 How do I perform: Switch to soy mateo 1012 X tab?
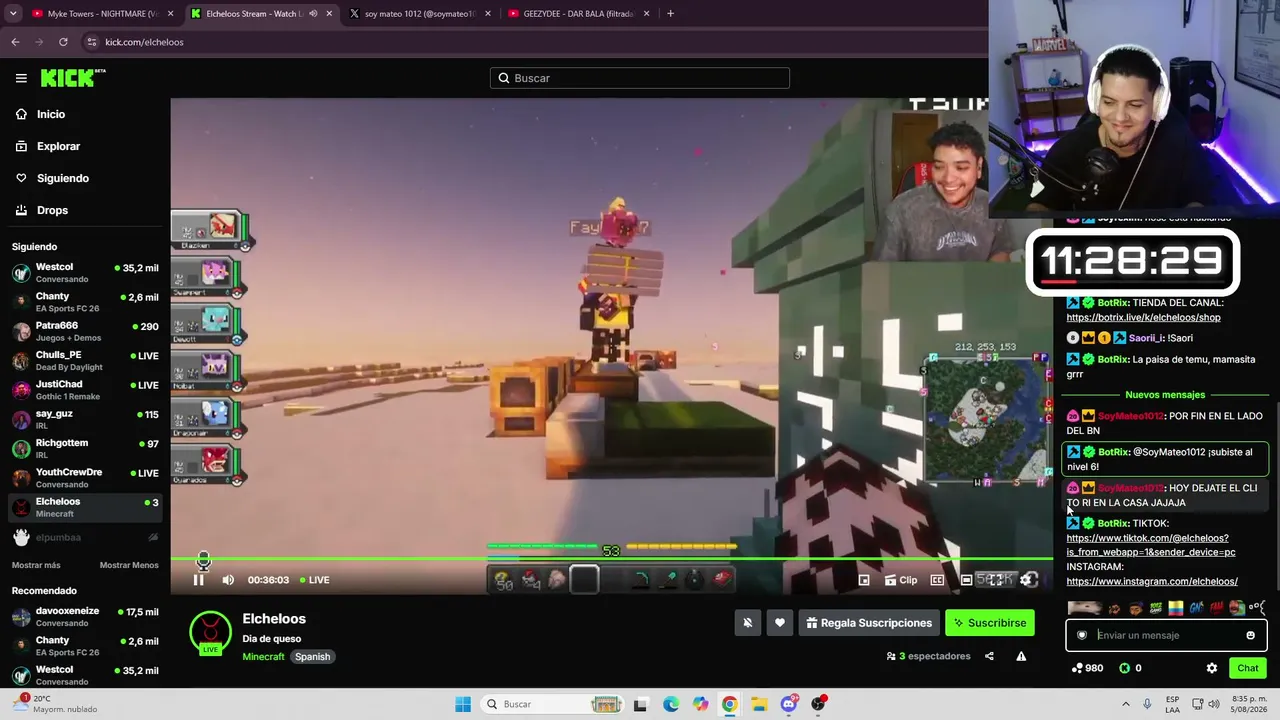point(420,14)
